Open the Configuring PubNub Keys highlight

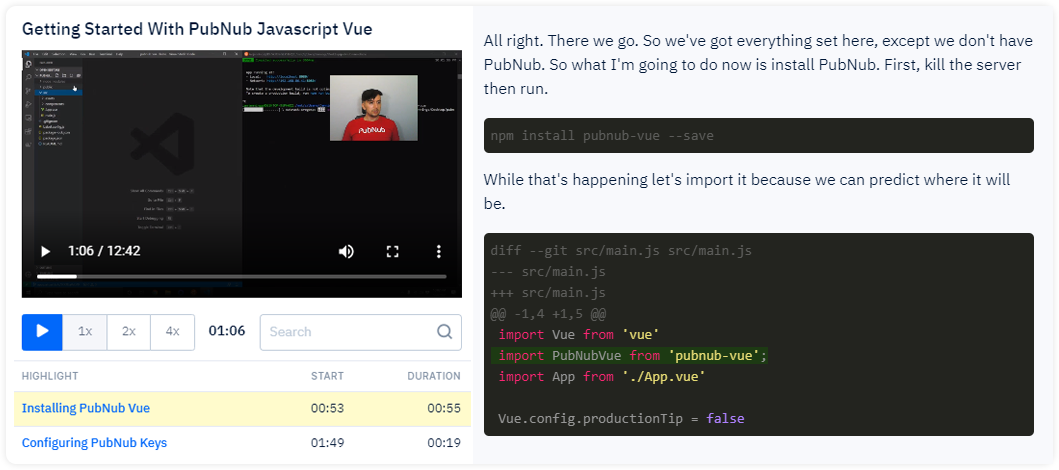coord(94,443)
